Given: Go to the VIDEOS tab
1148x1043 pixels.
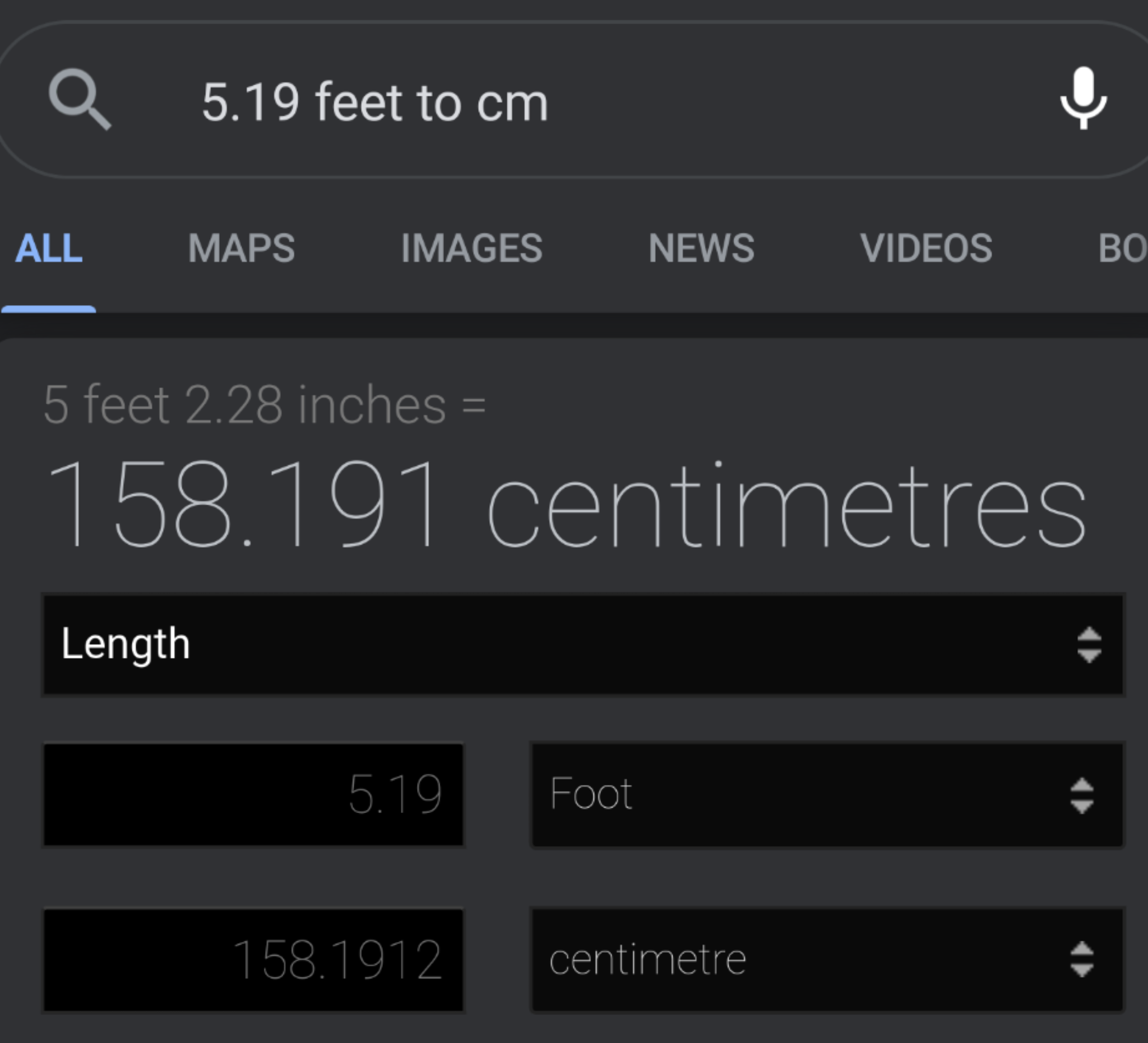Looking at the screenshot, I should (926, 248).
